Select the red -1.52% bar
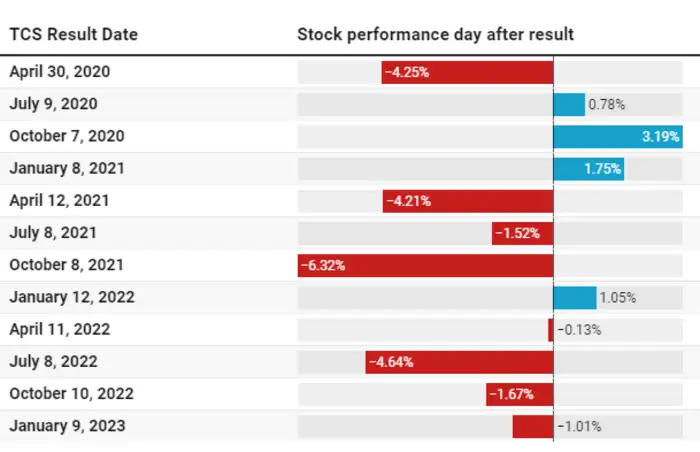Viewport: 700px width, 452px height. point(522,233)
